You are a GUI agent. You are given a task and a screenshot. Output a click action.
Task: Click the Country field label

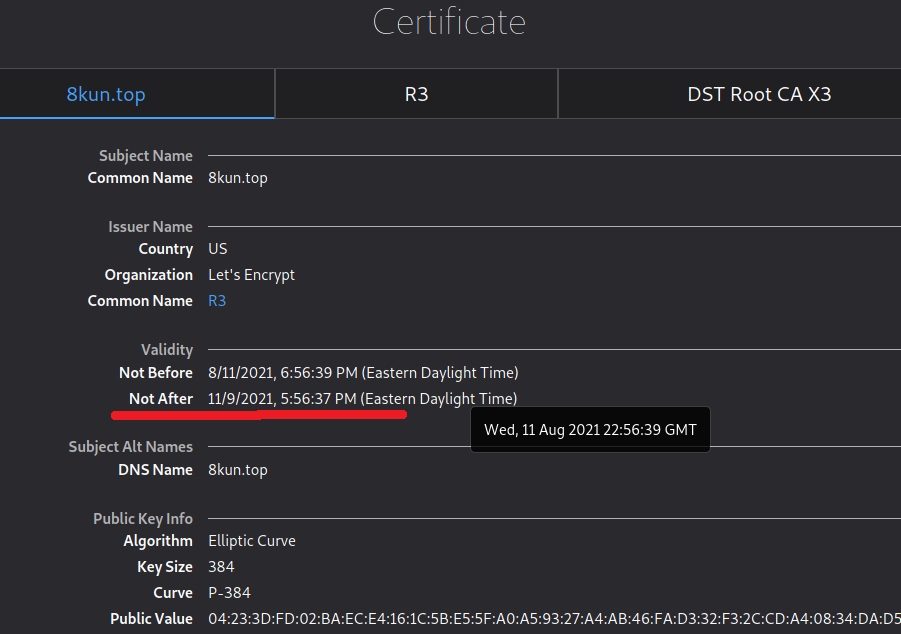[166, 249]
